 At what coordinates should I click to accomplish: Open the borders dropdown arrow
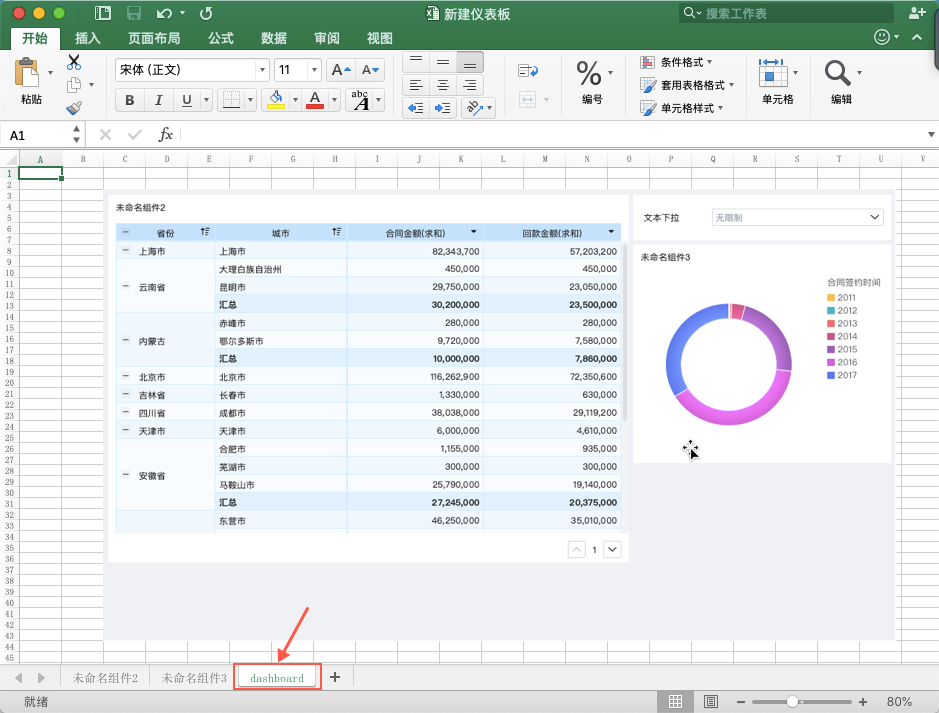point(250,100)
